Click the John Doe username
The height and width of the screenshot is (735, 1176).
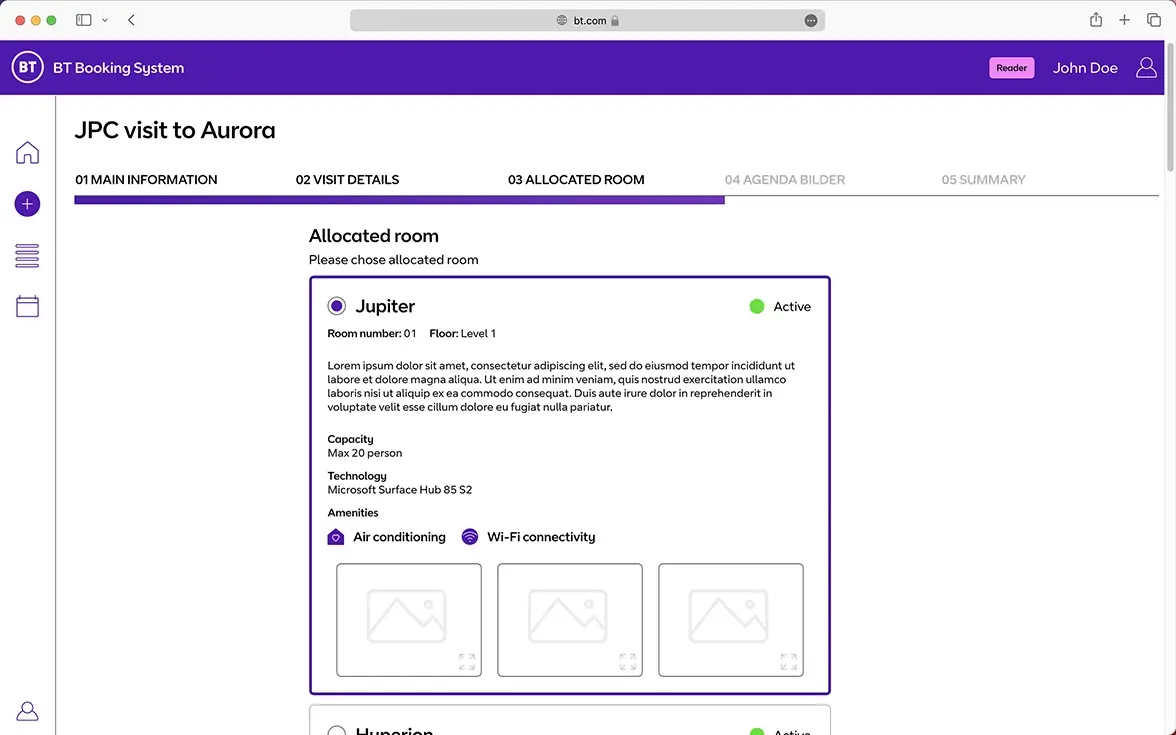(1085, 68)
